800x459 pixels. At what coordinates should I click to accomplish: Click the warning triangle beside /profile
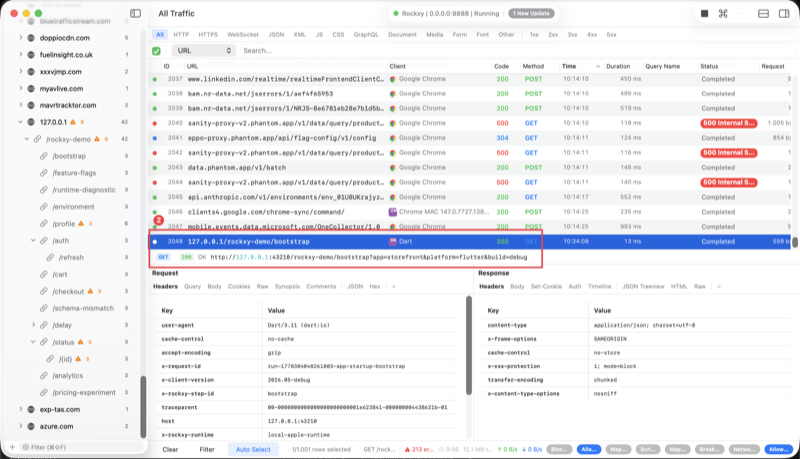[x=81, y=223]
